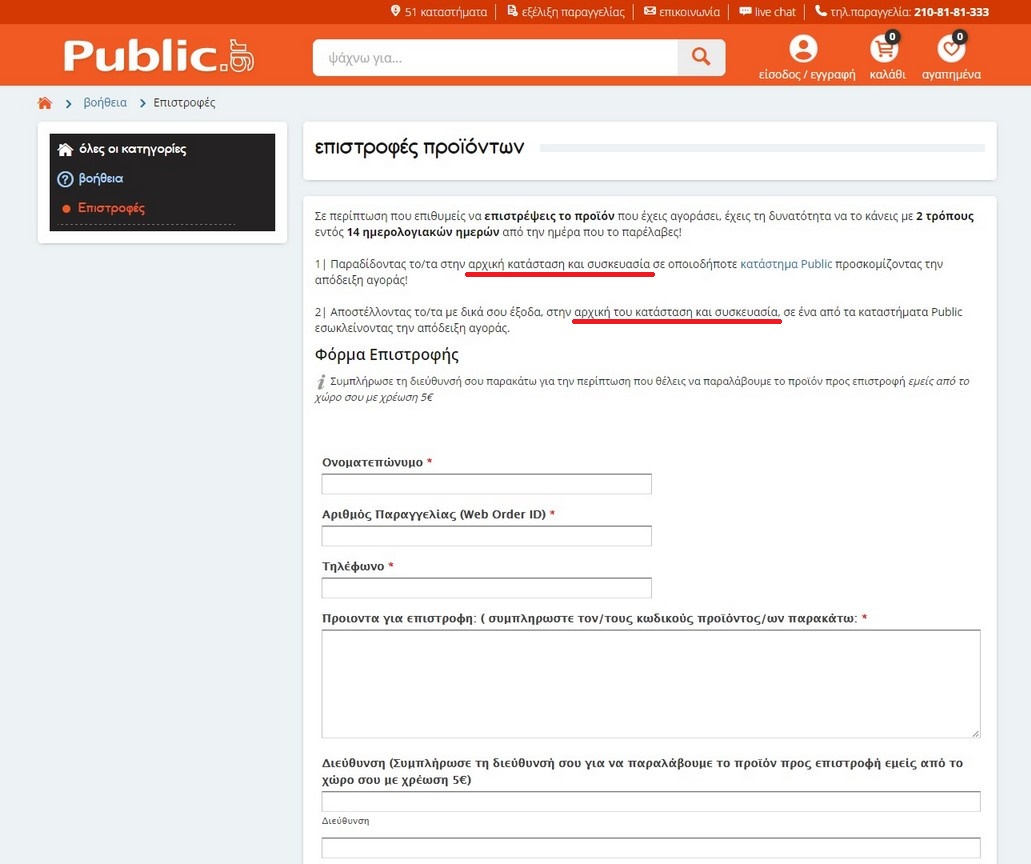Viewport: 1031px width, 864px height.
Task: Focus the Προιοντα για επιστροφη textarea
Action: click(651, 684)
